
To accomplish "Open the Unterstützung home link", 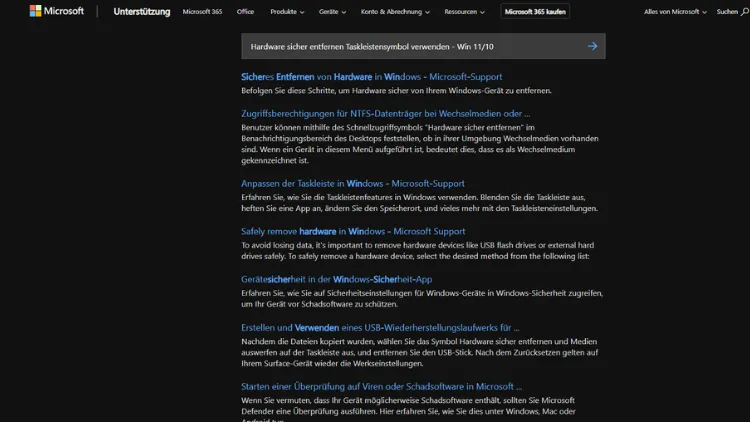I will [142, 11].
